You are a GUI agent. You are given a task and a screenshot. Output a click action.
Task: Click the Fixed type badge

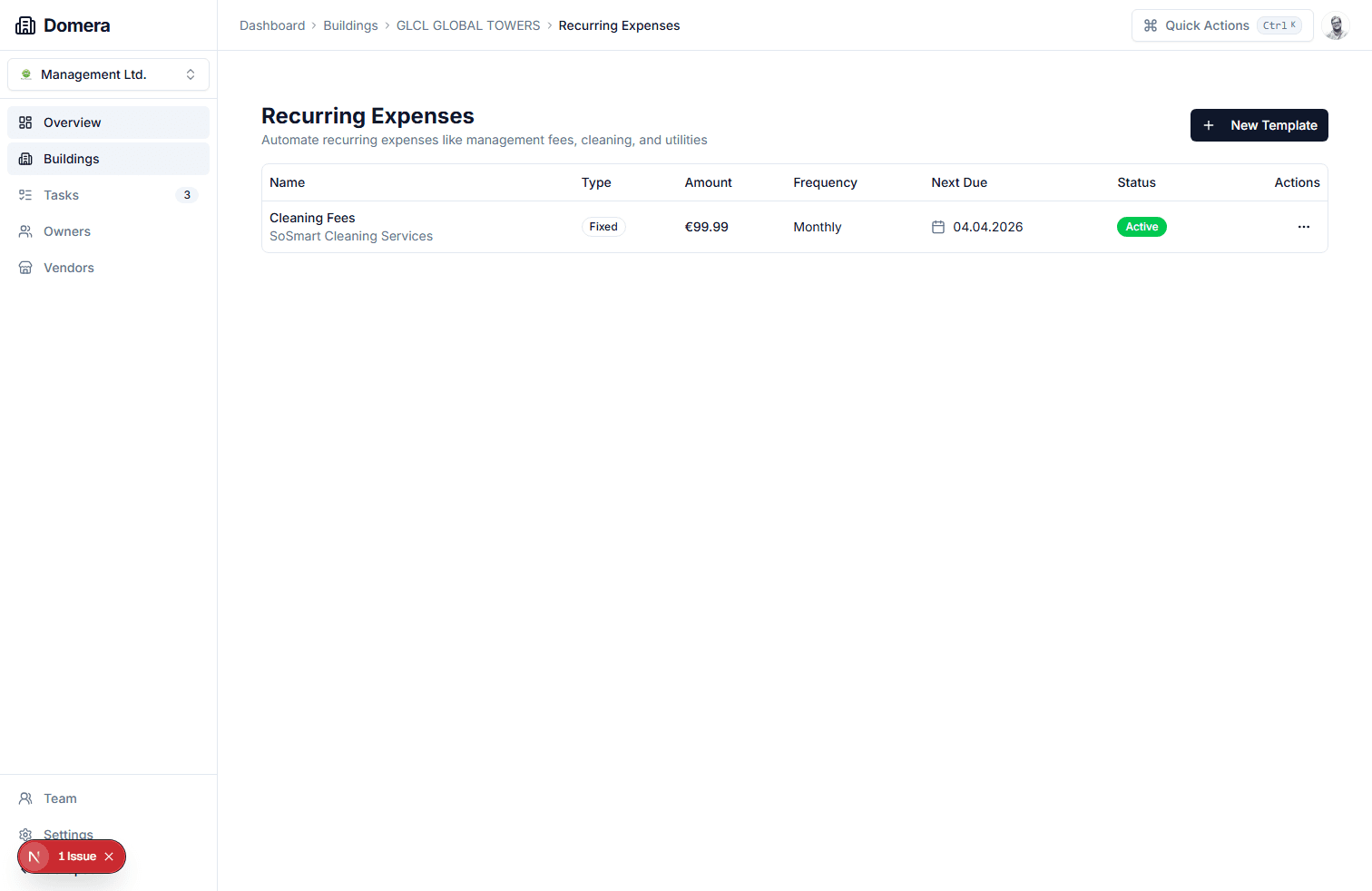pos(603,226)
